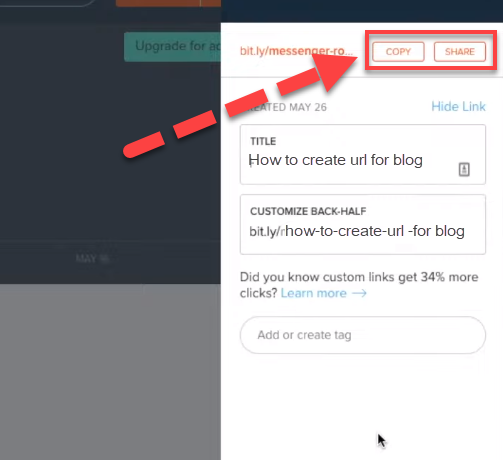
Task: Click the custom links 34% more clicks text
Action: pos(359,285)
